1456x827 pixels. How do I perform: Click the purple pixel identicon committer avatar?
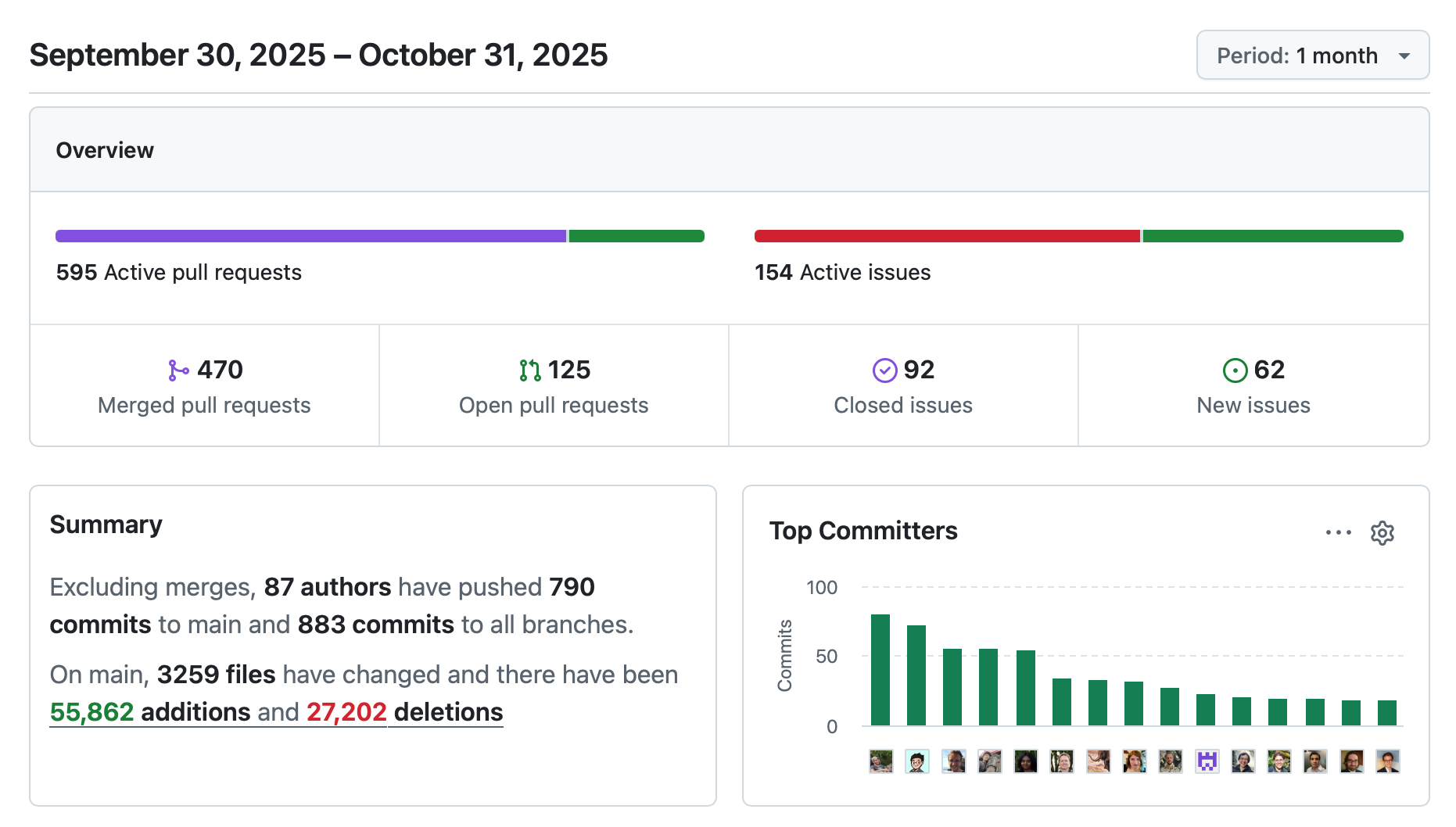1207,761
